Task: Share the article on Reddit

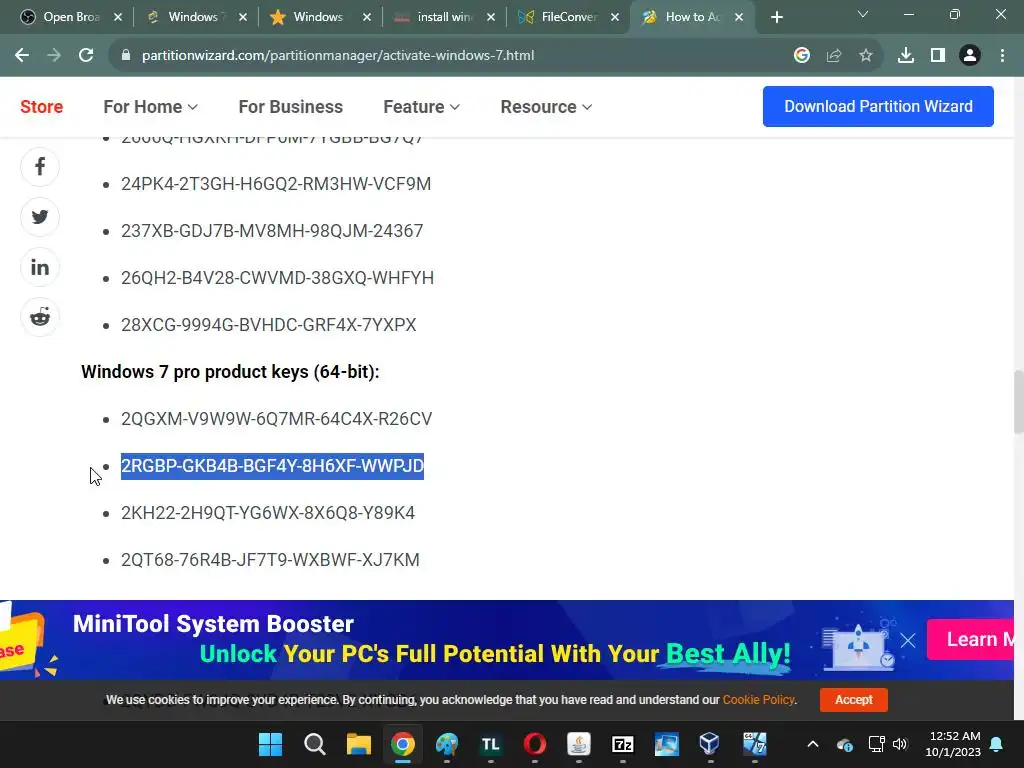Action: (40, 317)
